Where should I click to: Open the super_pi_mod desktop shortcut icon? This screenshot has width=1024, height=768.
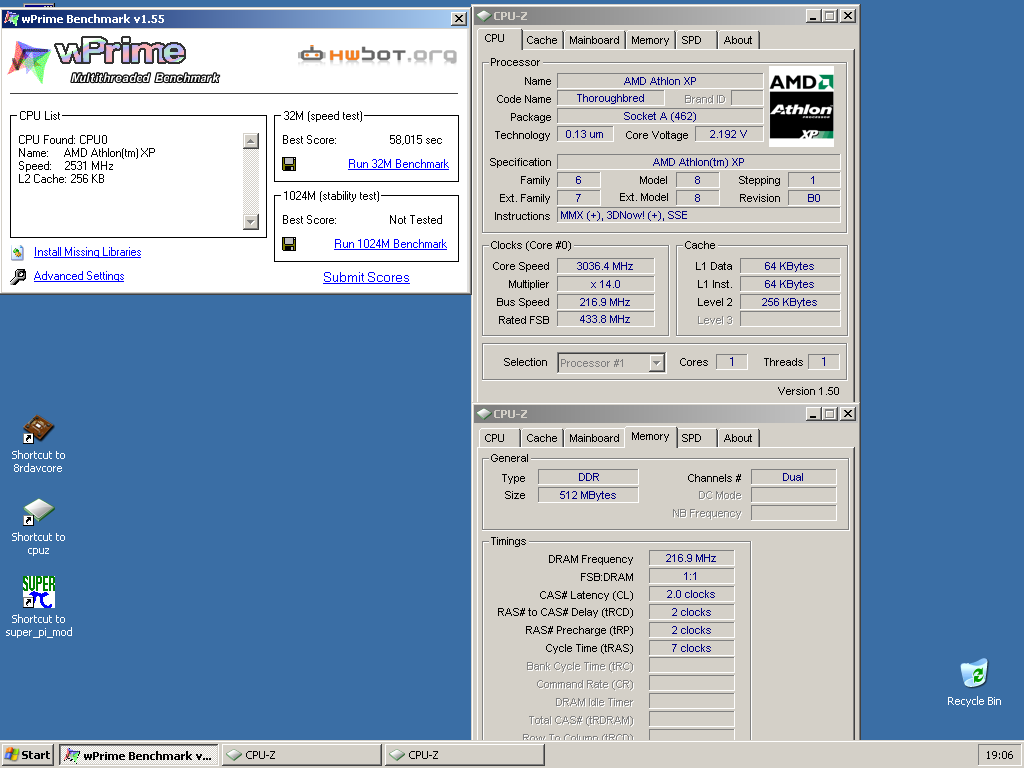click(x=39, y=592)
